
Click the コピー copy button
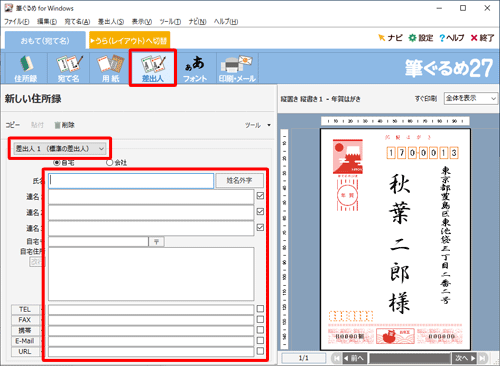[x=12, y=125]
